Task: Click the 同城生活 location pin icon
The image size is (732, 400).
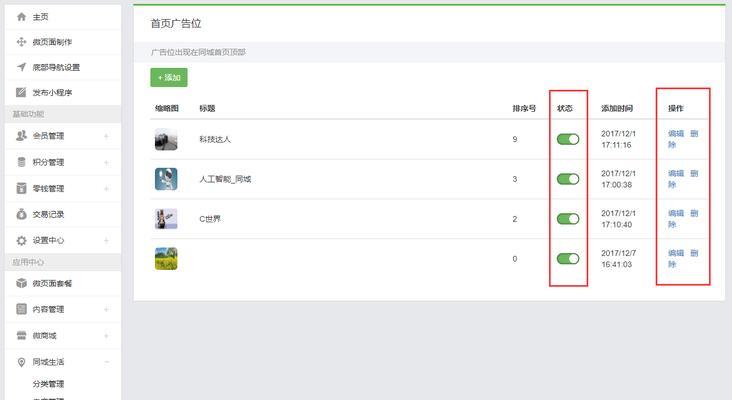Action: (21, 362)
